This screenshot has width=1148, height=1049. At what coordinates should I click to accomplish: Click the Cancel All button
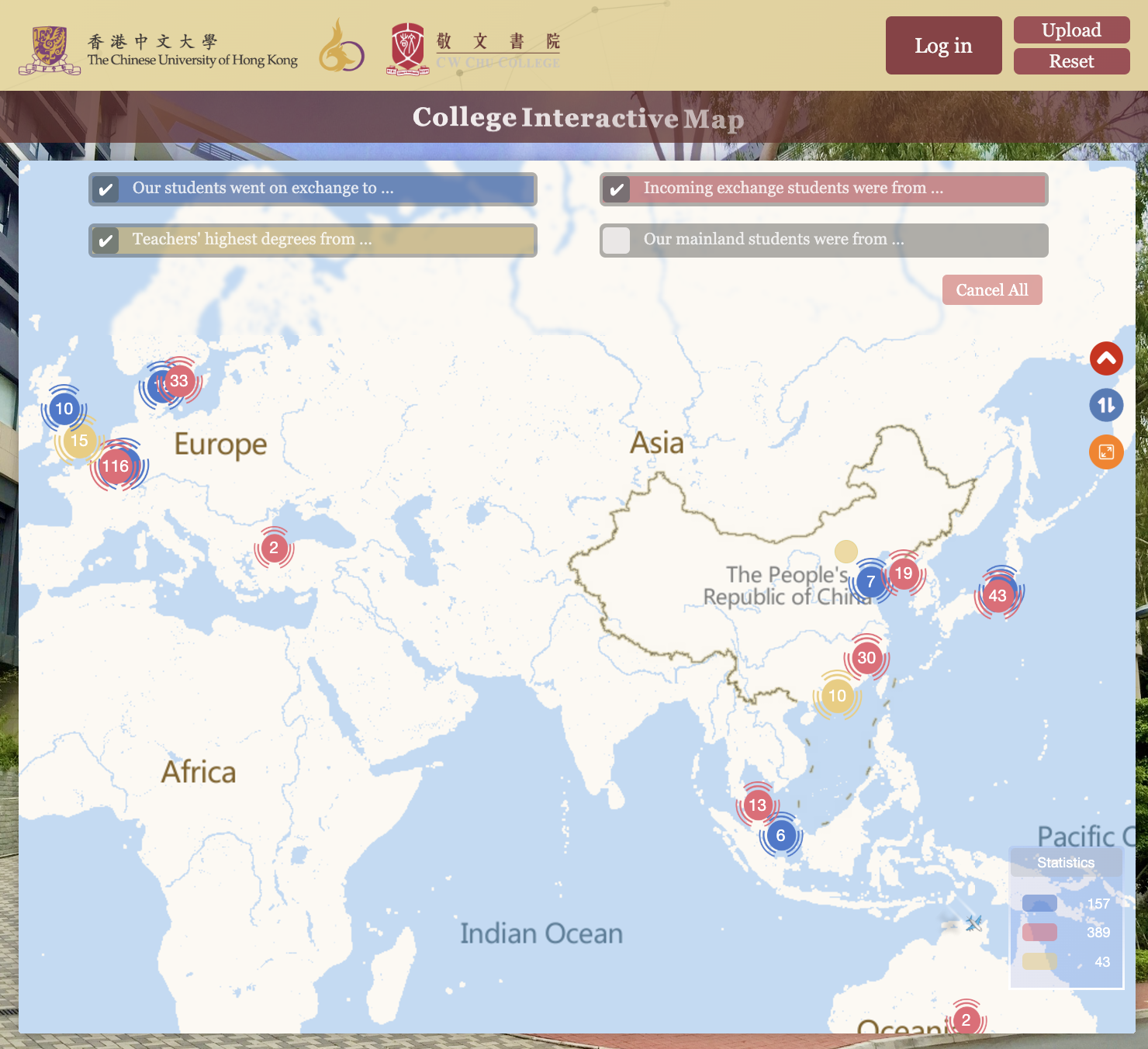[x=992, y=290]
